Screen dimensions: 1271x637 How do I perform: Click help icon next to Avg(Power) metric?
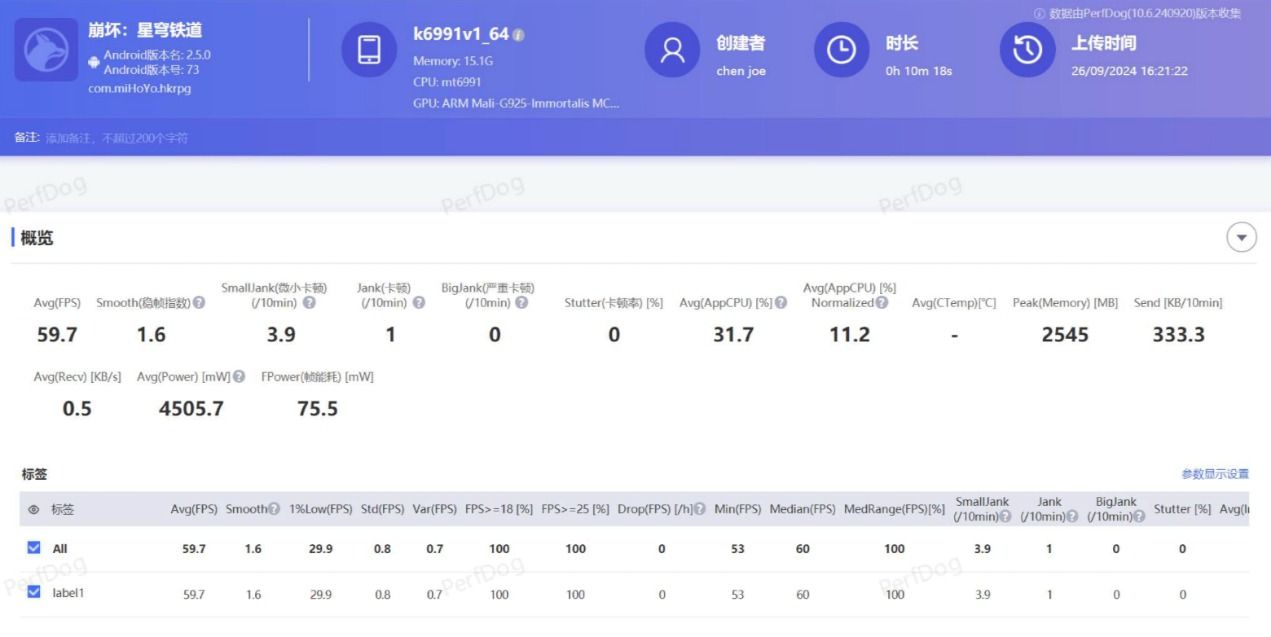tap(239, 377)
